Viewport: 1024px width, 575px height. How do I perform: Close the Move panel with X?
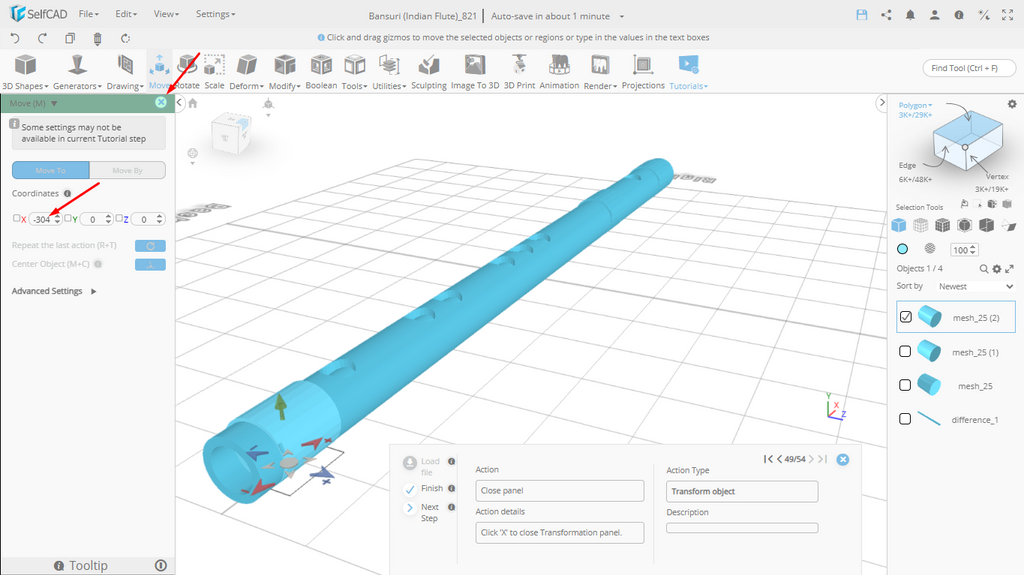point(161,102)
